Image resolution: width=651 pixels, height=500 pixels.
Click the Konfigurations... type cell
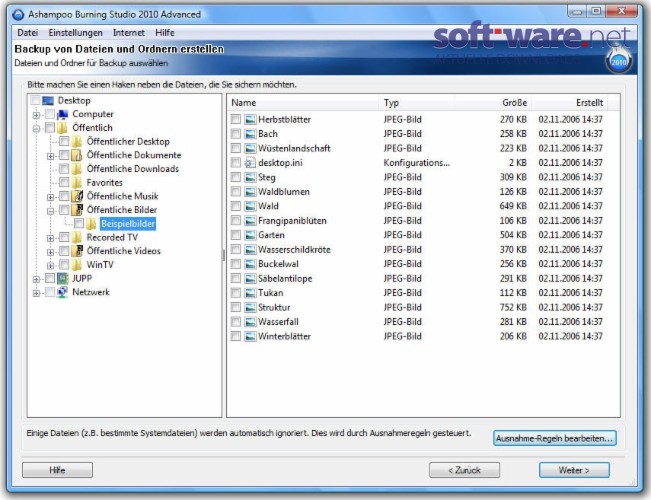coord(416,163)
